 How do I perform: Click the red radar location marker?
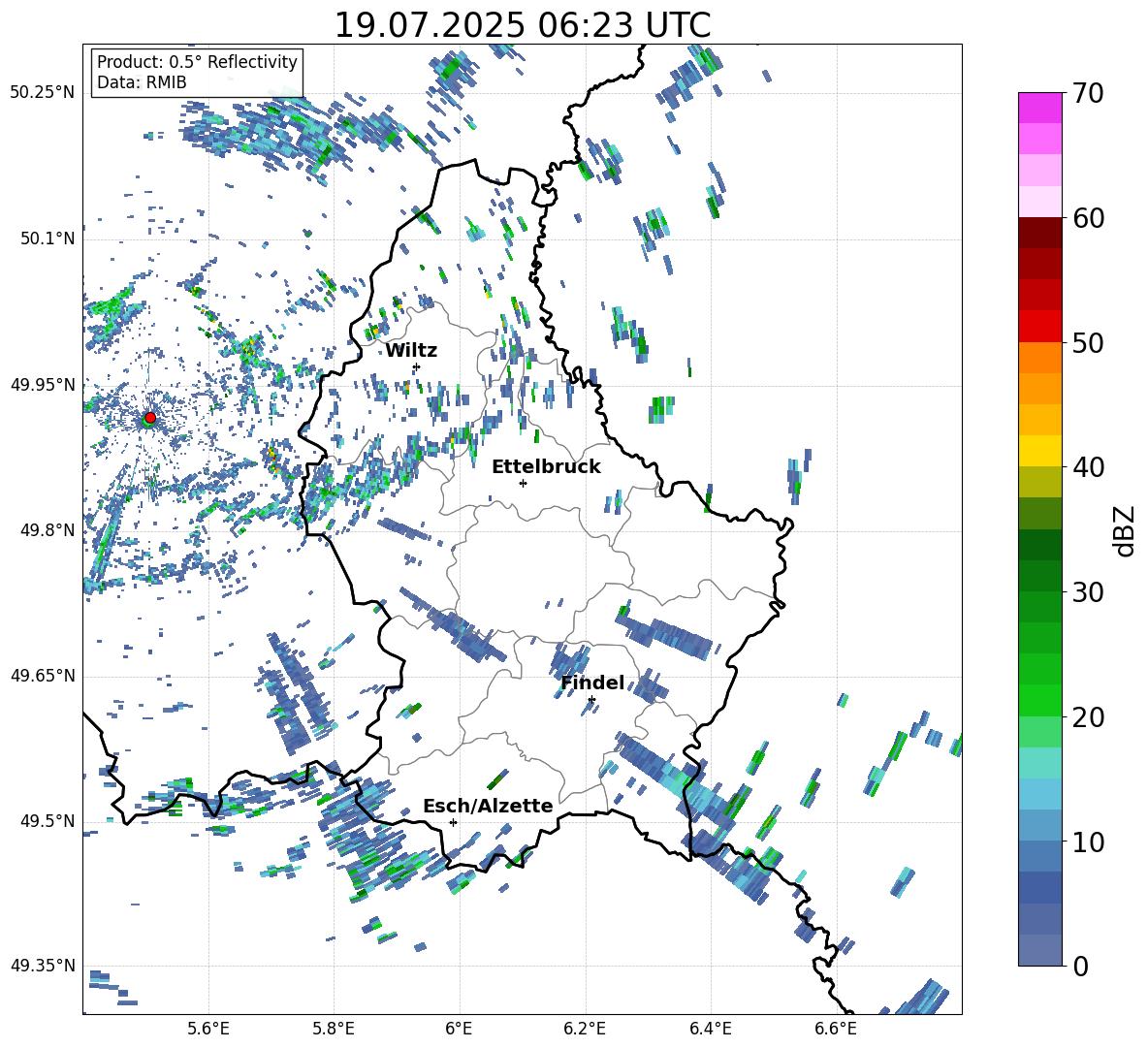[x=150, y=417]
